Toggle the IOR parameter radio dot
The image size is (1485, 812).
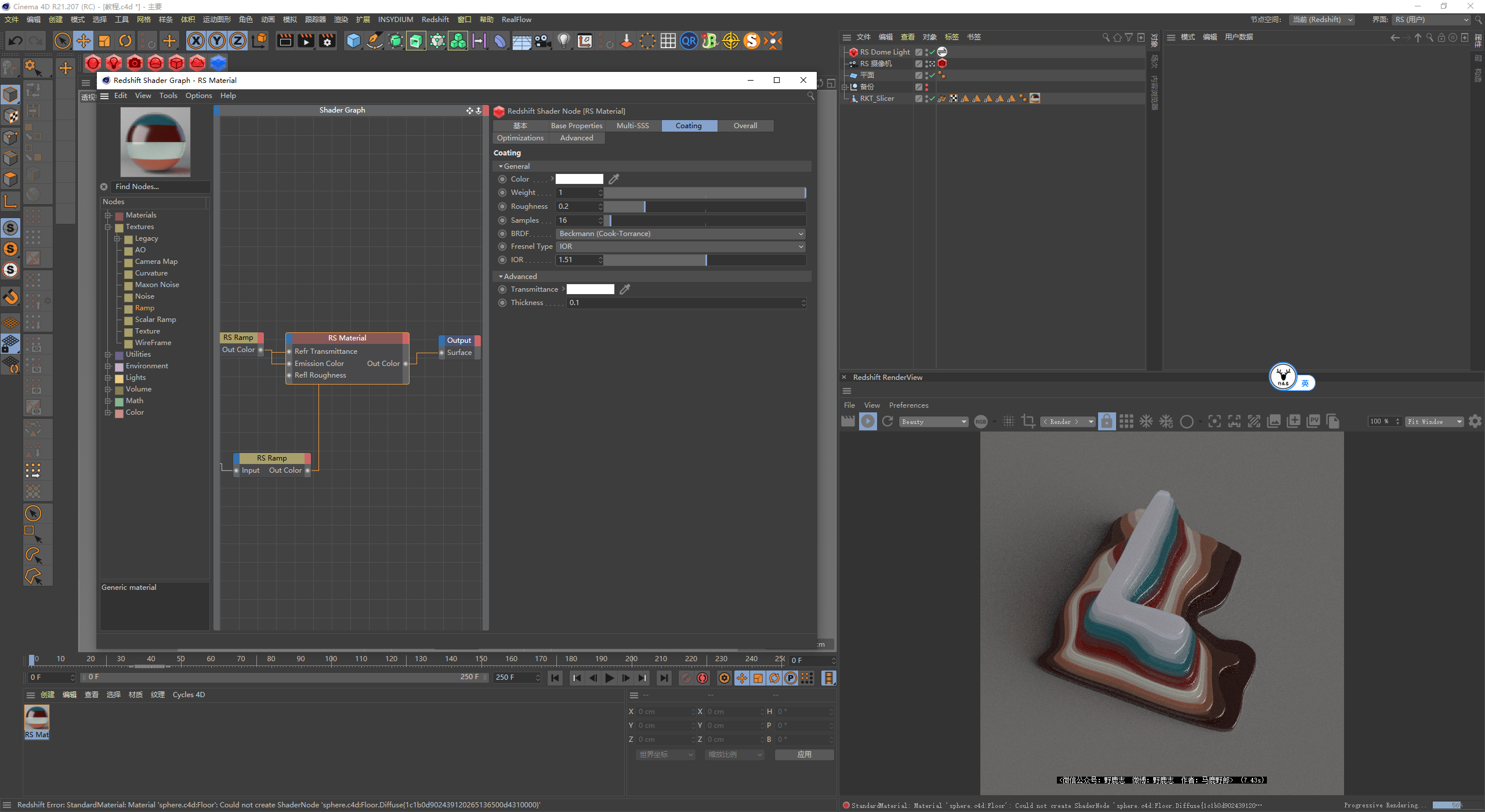tap(502, 260)
